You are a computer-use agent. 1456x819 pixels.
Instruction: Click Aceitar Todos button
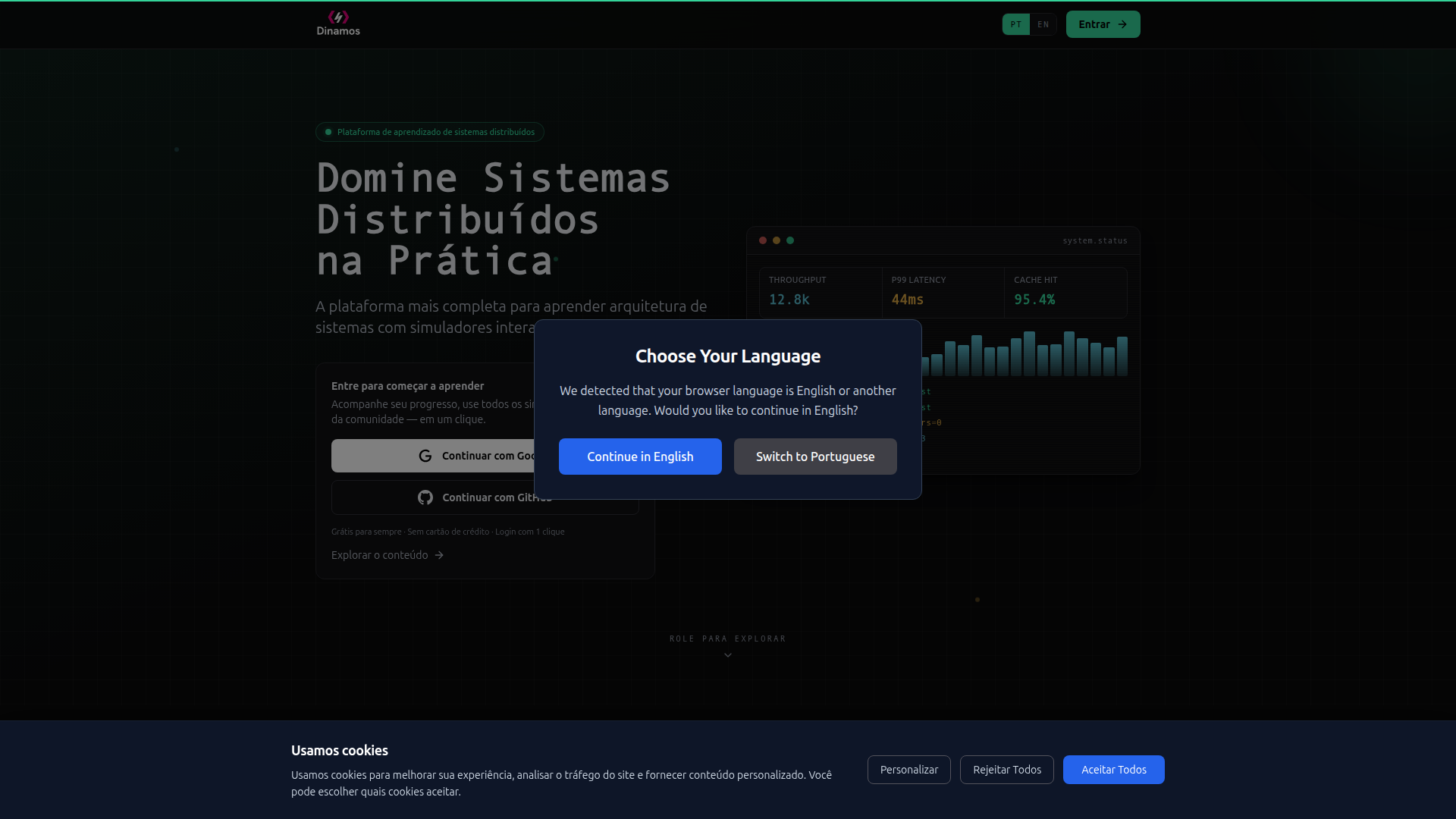click(x=1114, y=770)
